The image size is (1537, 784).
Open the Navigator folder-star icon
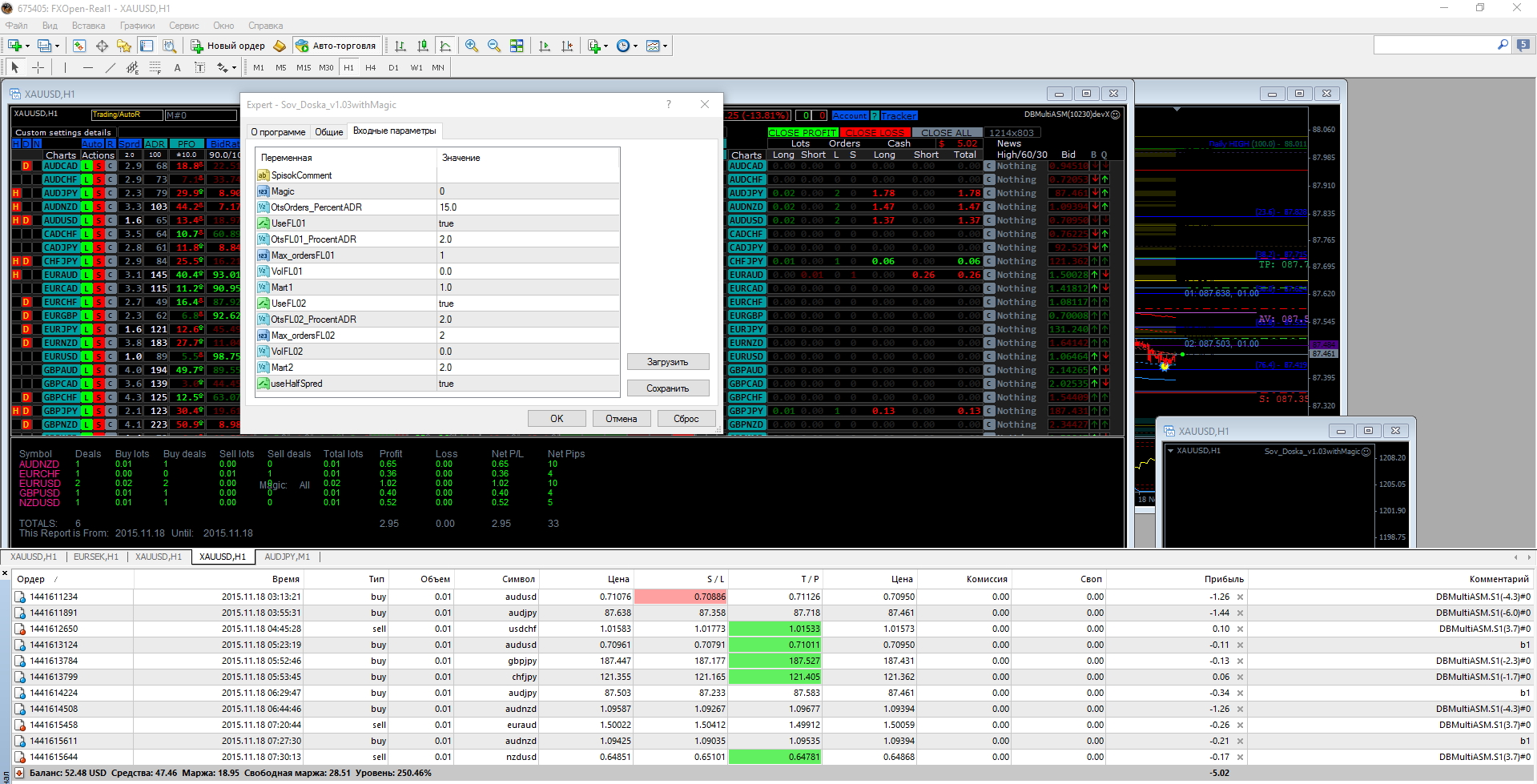[124, 46]
